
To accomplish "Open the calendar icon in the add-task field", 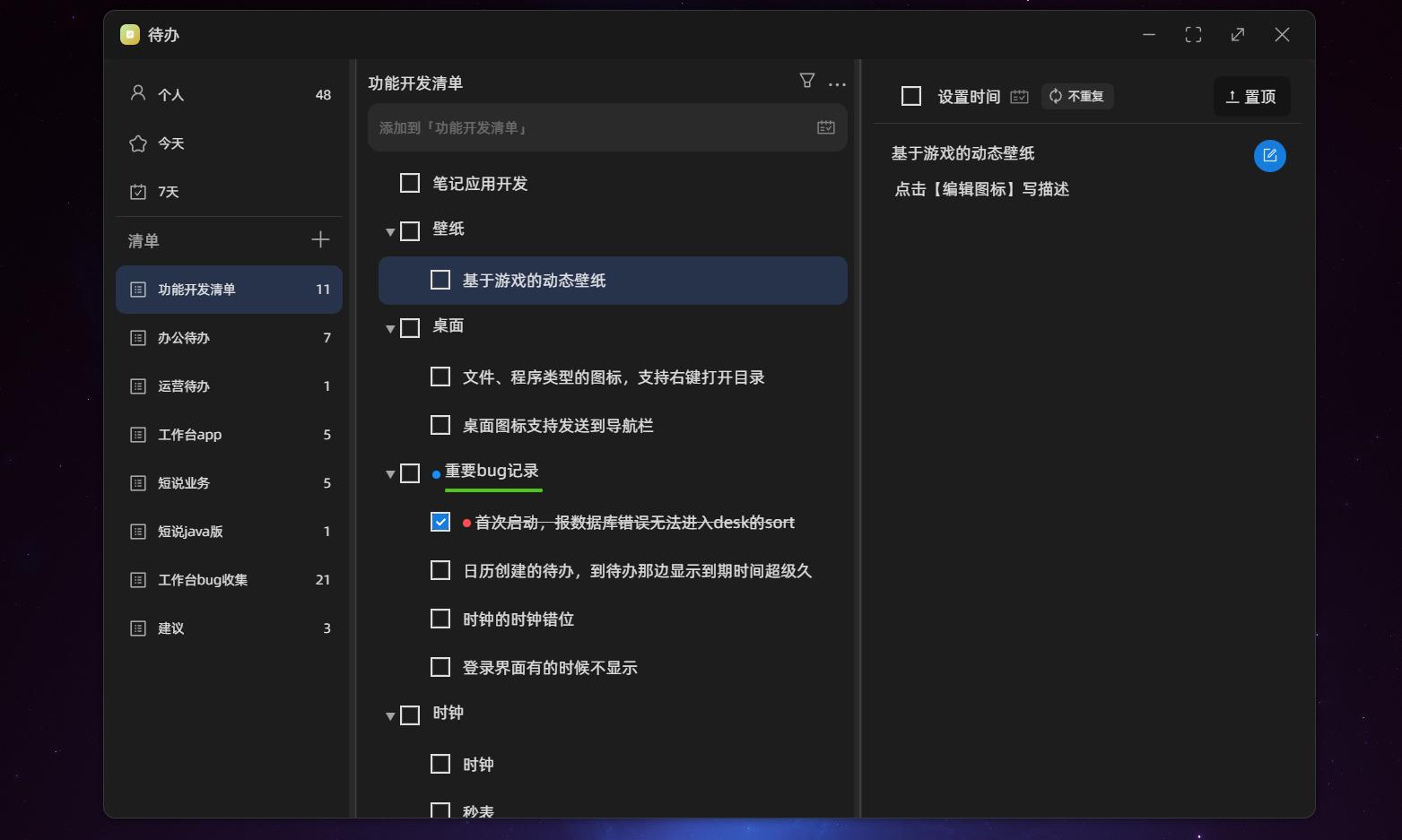I will tap(824, 127).
